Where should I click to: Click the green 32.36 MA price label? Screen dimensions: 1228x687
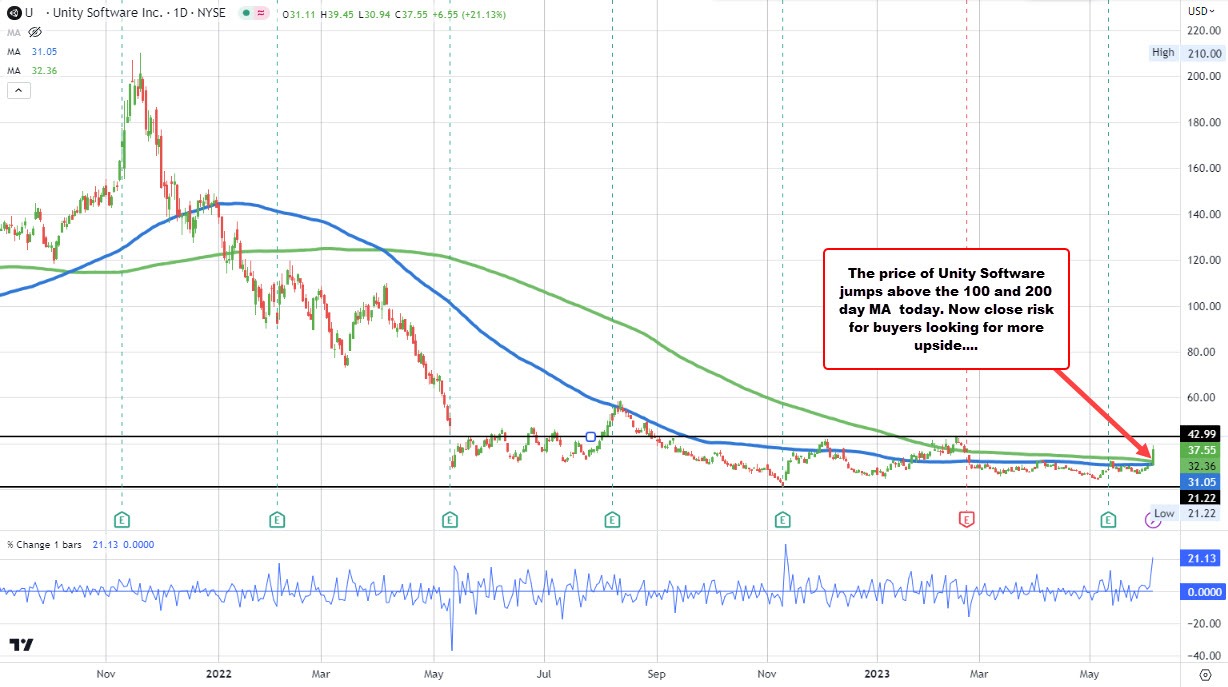1200,467
